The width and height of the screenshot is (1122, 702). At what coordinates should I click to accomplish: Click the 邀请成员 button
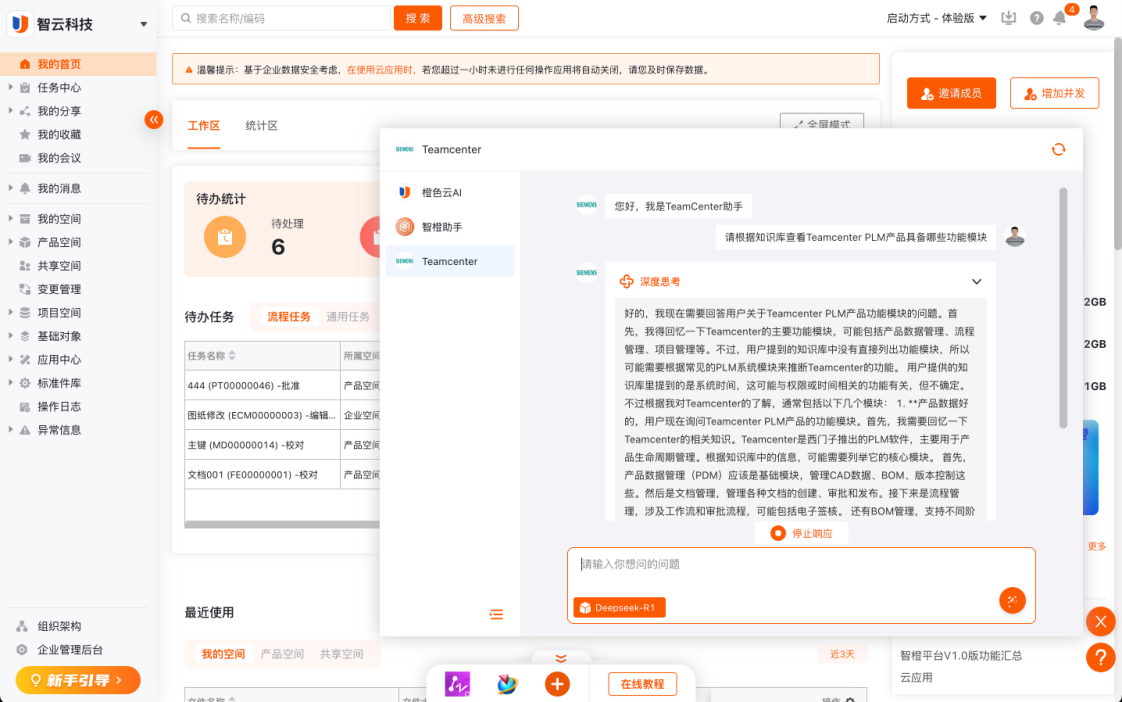952,93
